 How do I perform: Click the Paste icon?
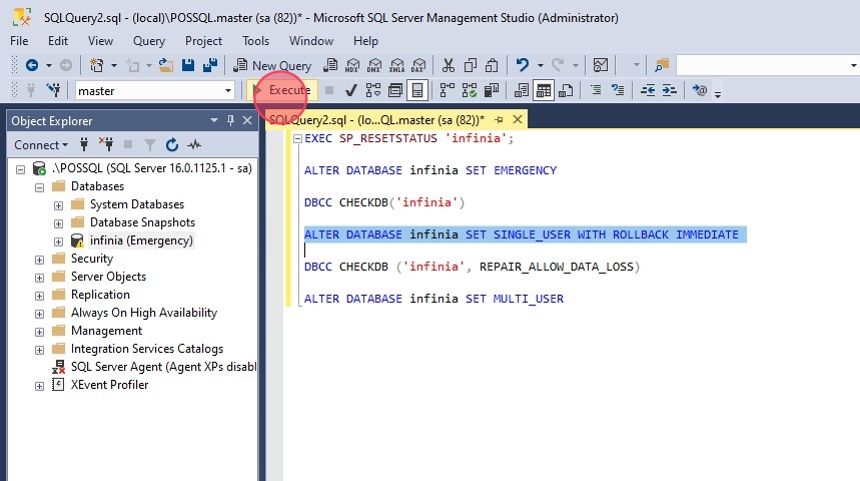492,66
